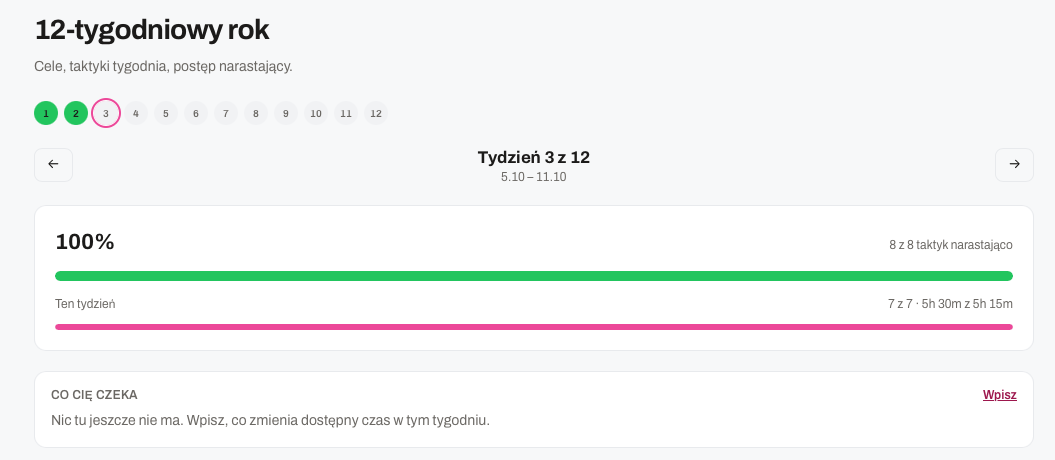Jump to week 12 circle
1055x460 pixels.
[376, 113]
